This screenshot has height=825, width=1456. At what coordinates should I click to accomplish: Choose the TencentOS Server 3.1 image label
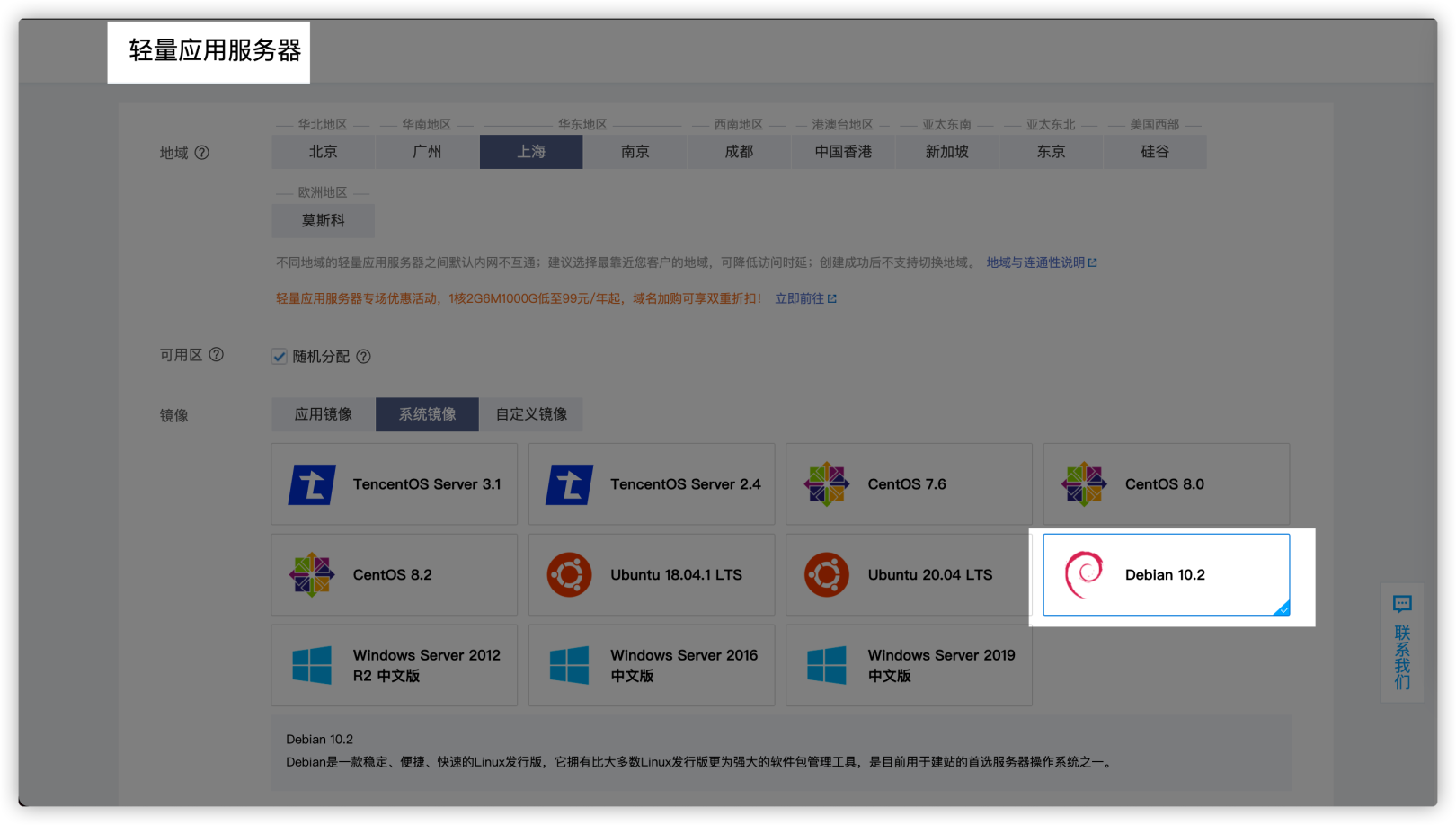tap(427, 484)
